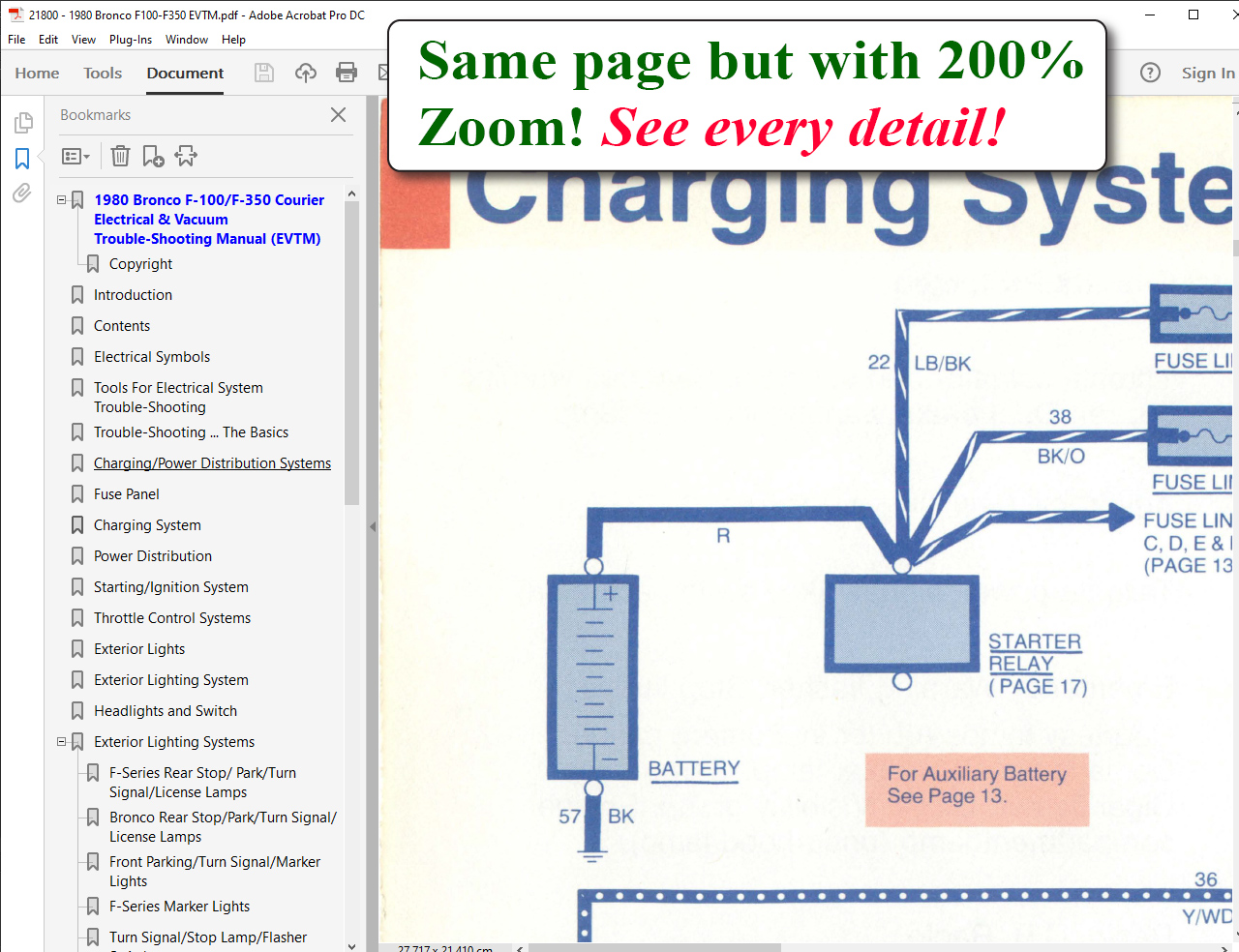
Task: Open Exterior Lights bookmark
Action: point(139,649)
